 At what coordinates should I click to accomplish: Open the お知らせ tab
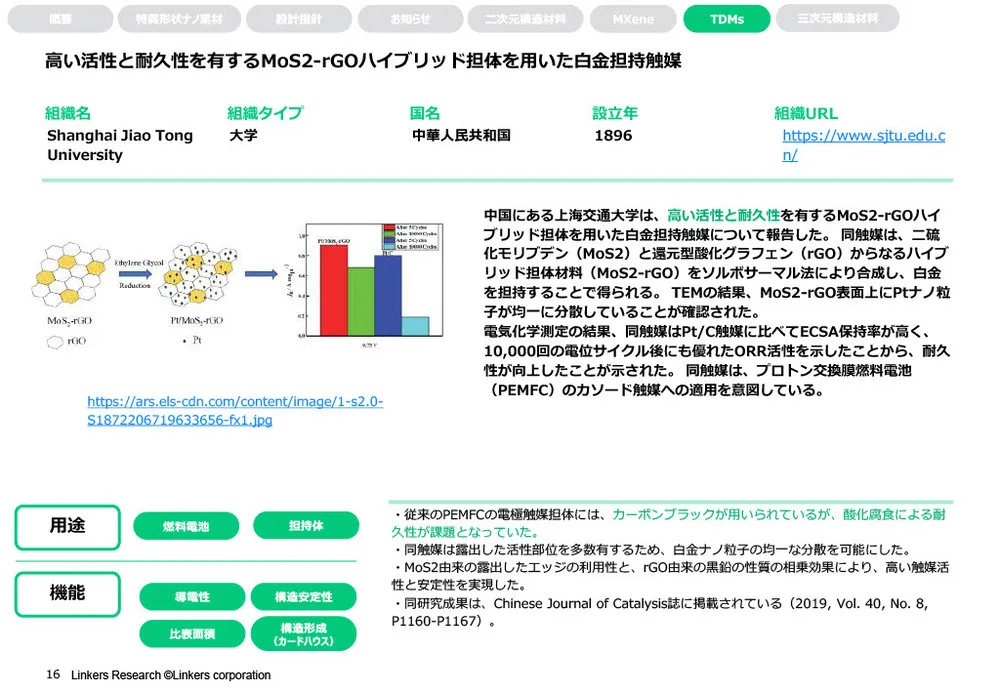tap(411, 18)
